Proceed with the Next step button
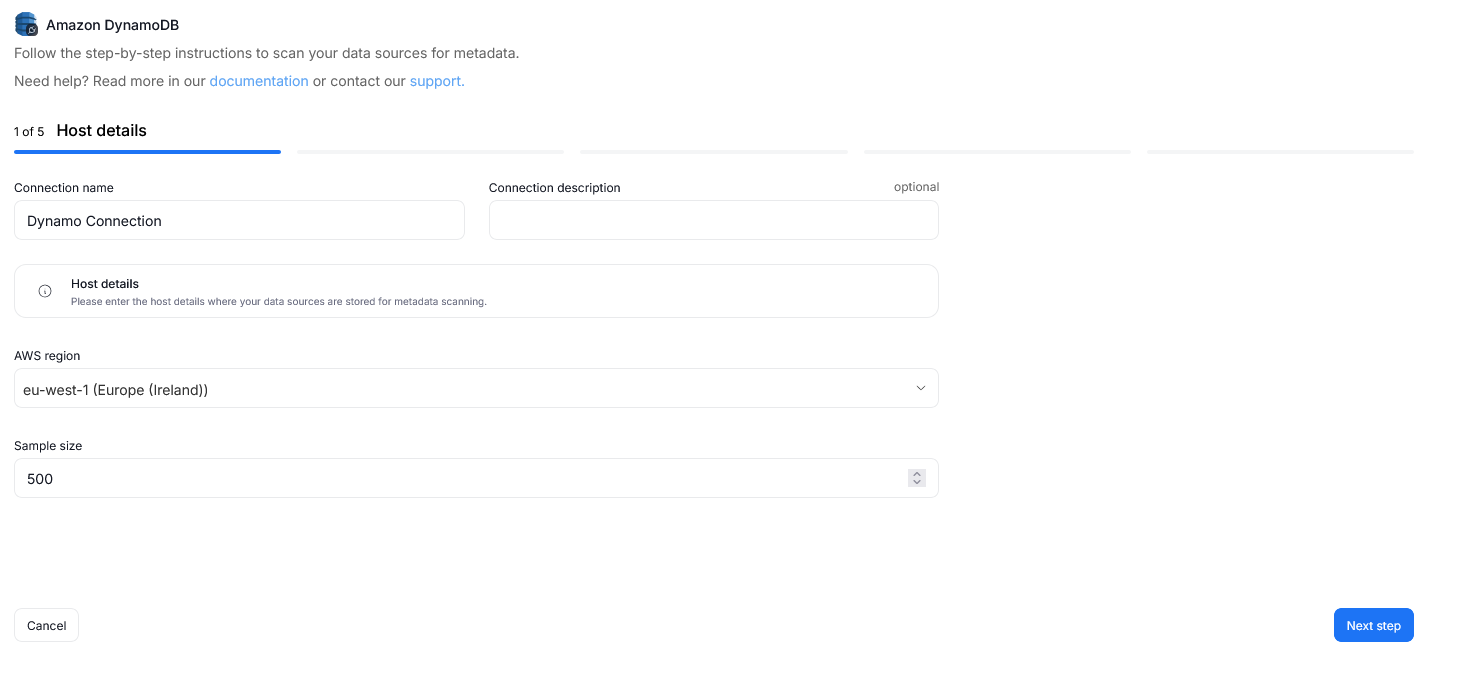Viewport: 1467px width, 694px height. point(1374,625)
